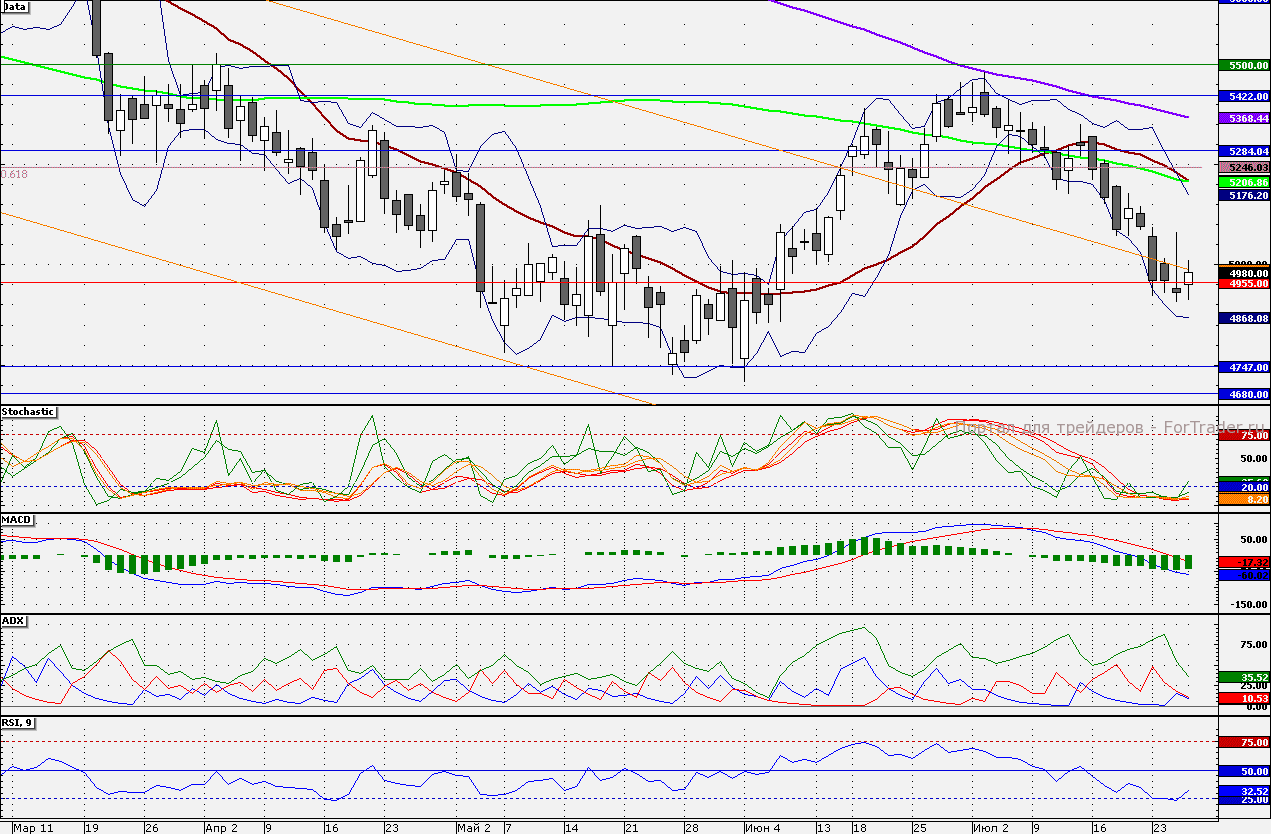Click the Stochastic blue 20.00 level label
Screen dimensions: 1271x834
[1244, 487]
